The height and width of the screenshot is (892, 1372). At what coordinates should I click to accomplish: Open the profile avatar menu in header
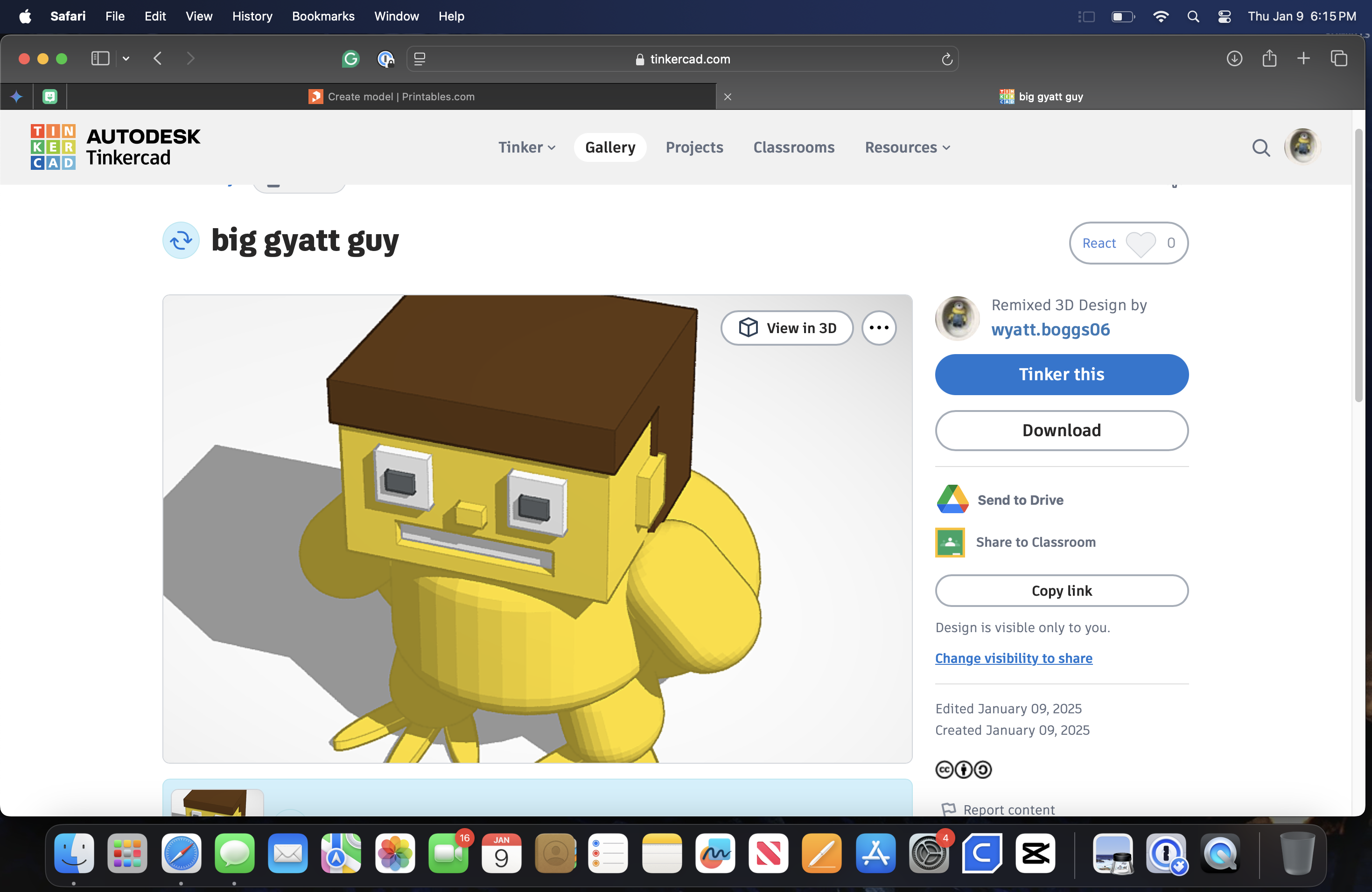1302,146
